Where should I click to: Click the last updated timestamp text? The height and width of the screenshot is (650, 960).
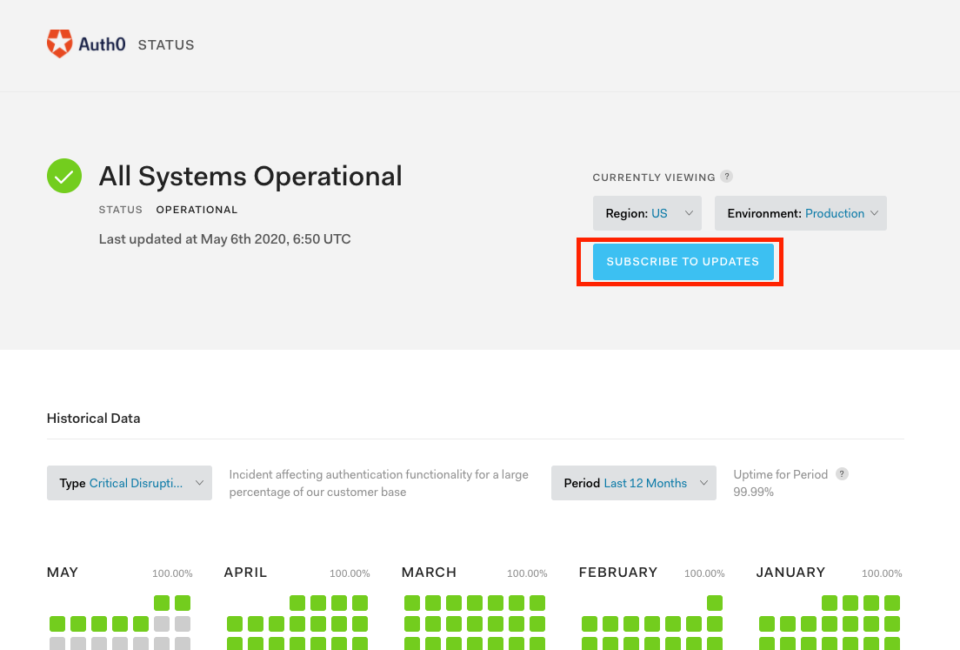coord(223,238)
